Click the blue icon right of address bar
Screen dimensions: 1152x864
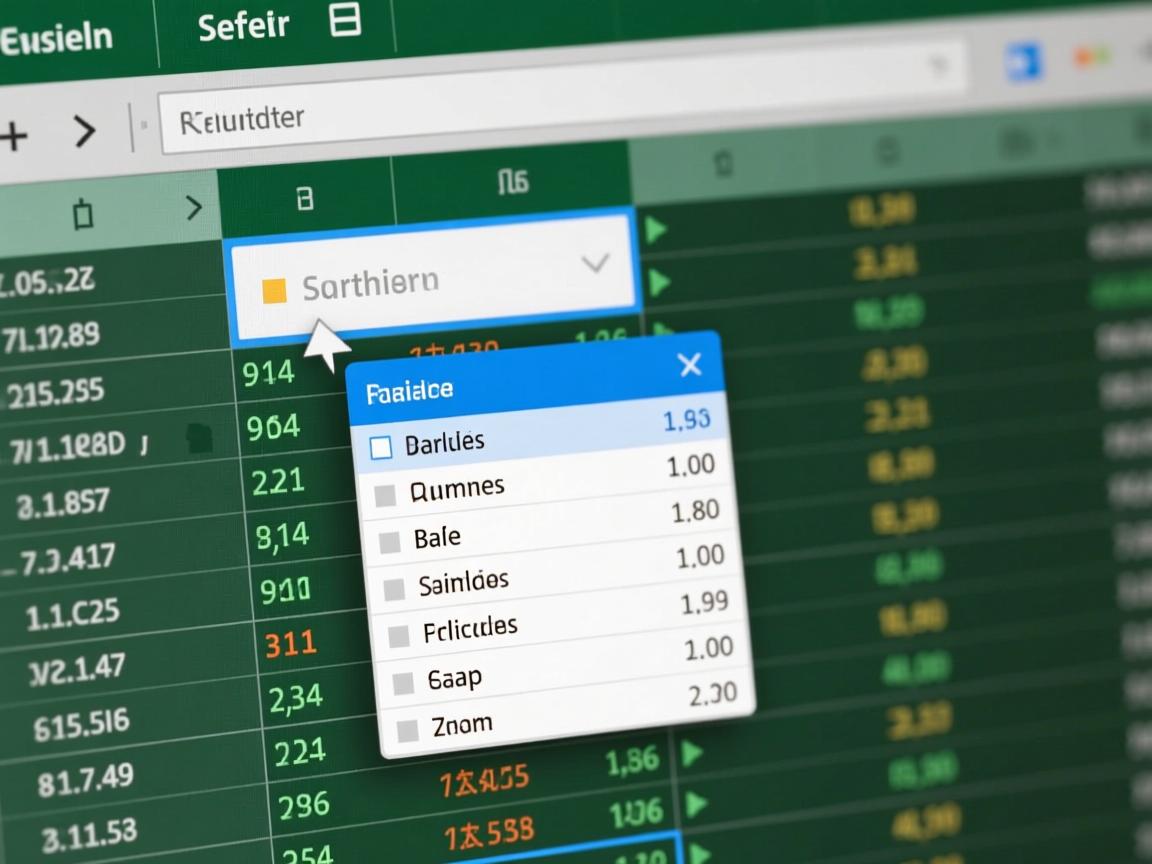tap(1023, 61)
